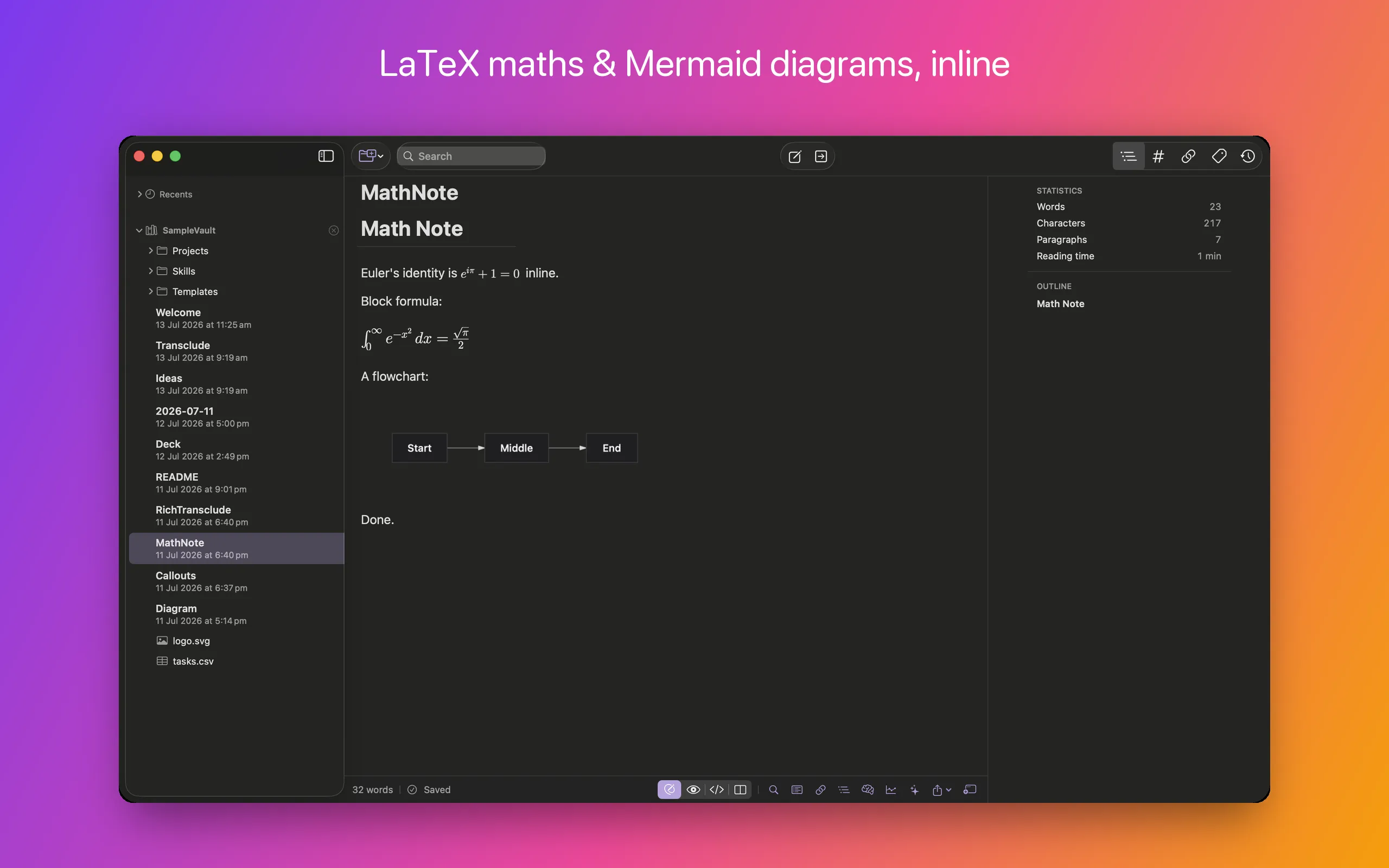Viewport: 1389px width, 868px height.
Task: Create a new note with the compose icon
Action: [795, 156]
